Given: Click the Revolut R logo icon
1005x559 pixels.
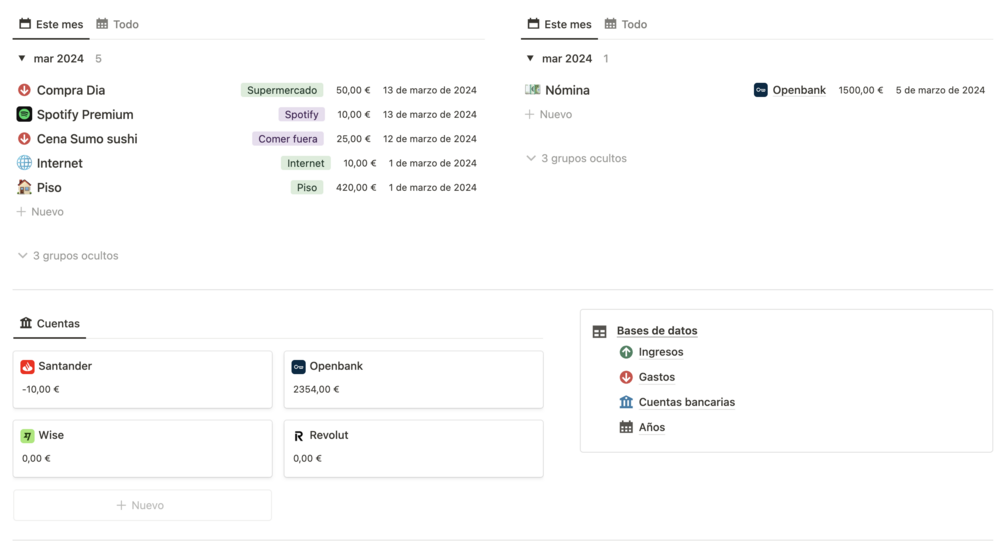Looking at the screenshot, I should 298,436.
